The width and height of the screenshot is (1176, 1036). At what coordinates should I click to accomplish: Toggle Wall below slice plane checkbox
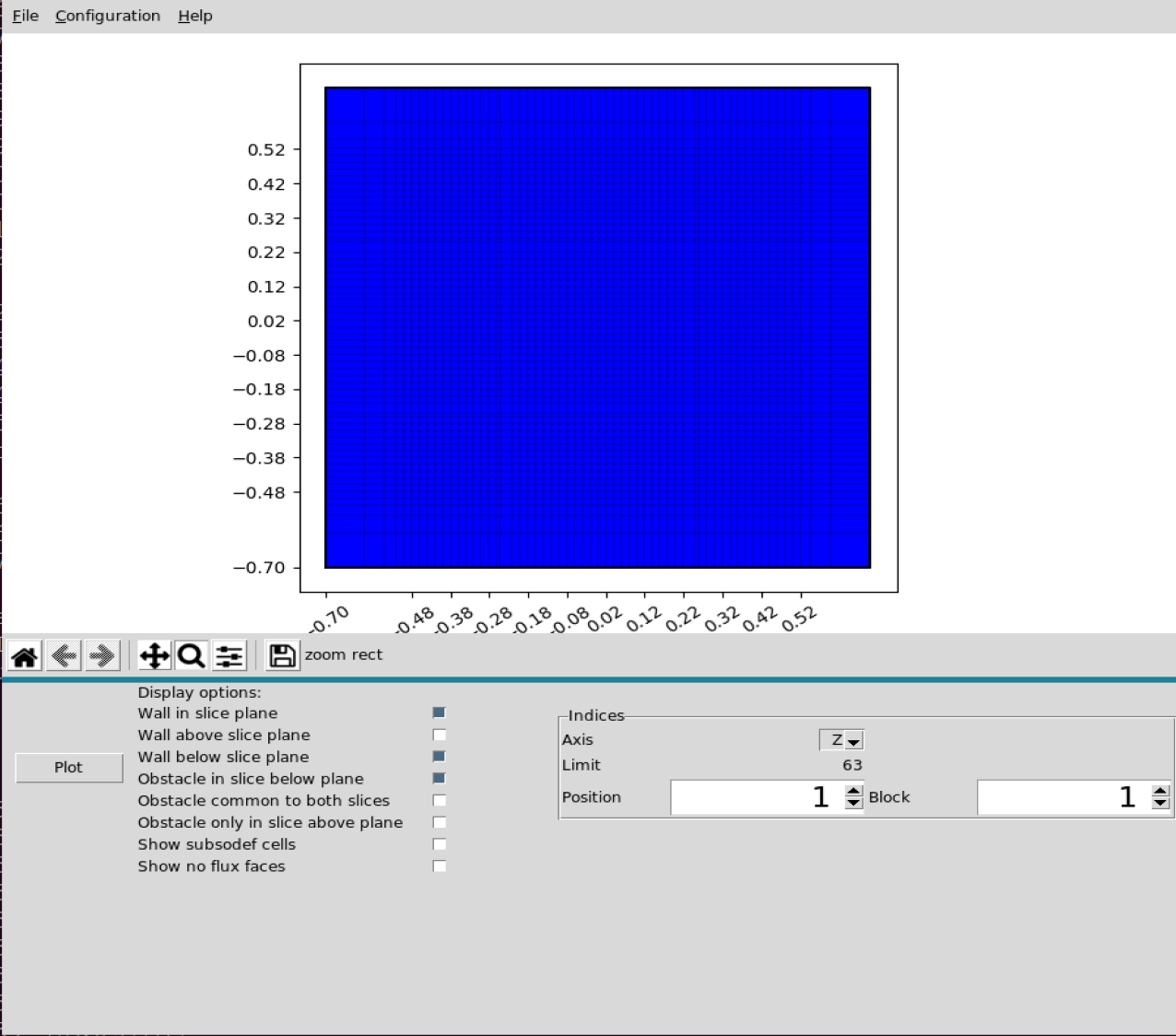(x=440, y=757)
